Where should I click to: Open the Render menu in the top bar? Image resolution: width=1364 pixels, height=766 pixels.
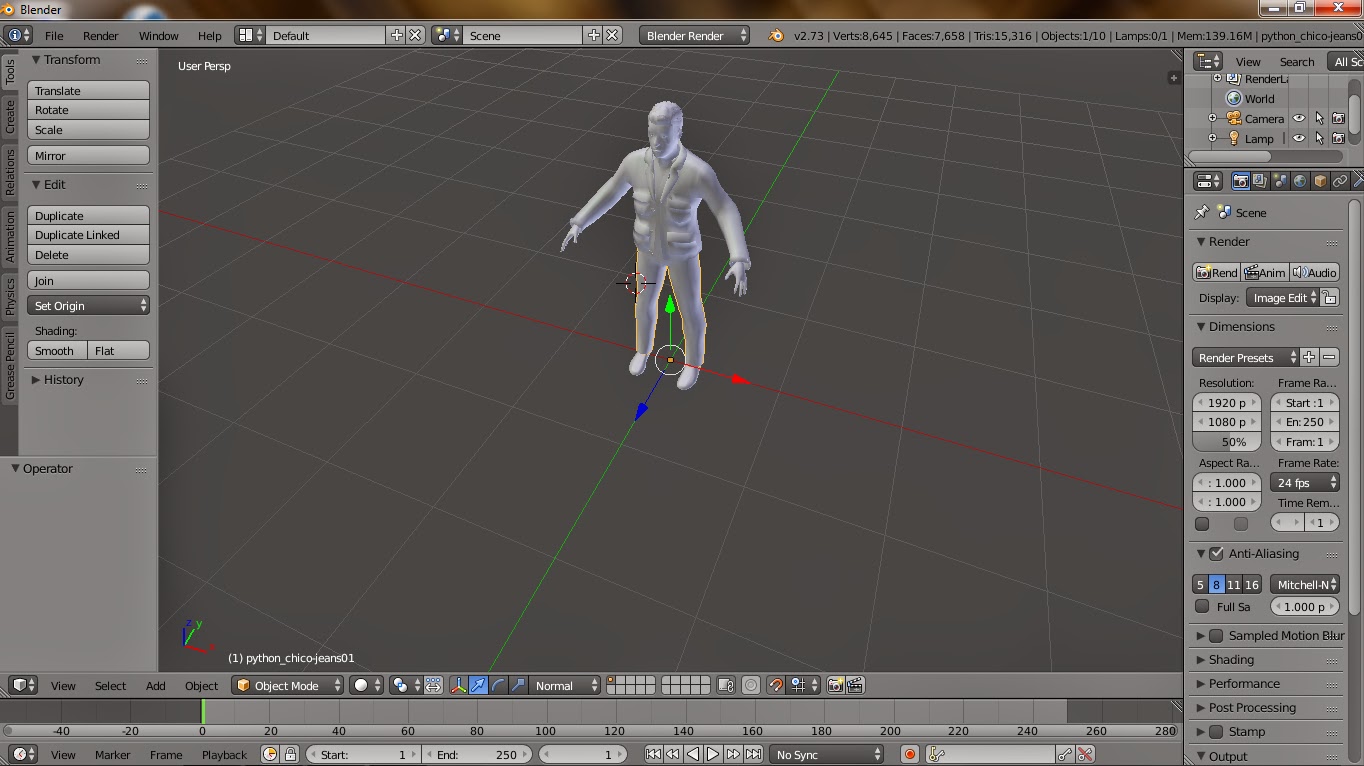(99, 35)
